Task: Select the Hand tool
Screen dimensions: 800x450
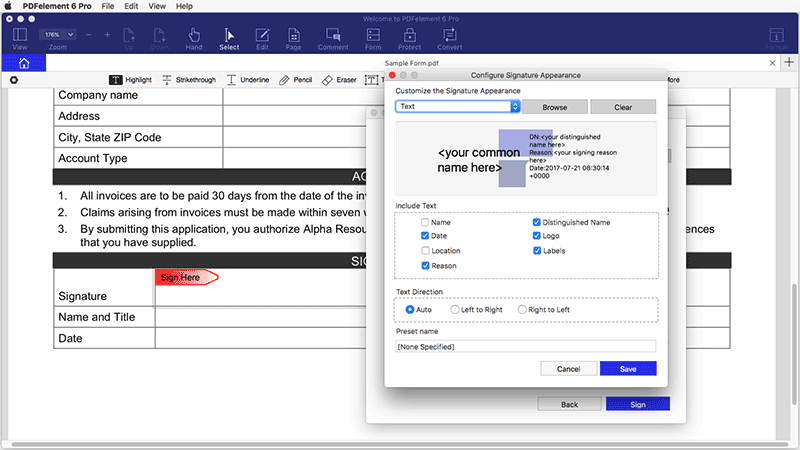Action: 194,39
